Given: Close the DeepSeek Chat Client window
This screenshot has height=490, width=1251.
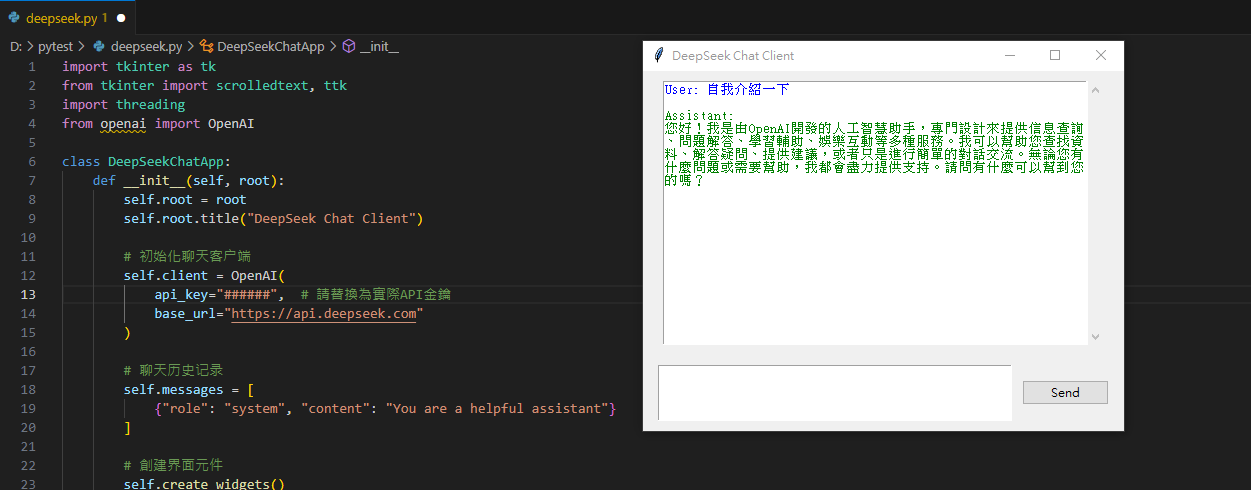Looking at the screenshot, I should (1101, 55).
